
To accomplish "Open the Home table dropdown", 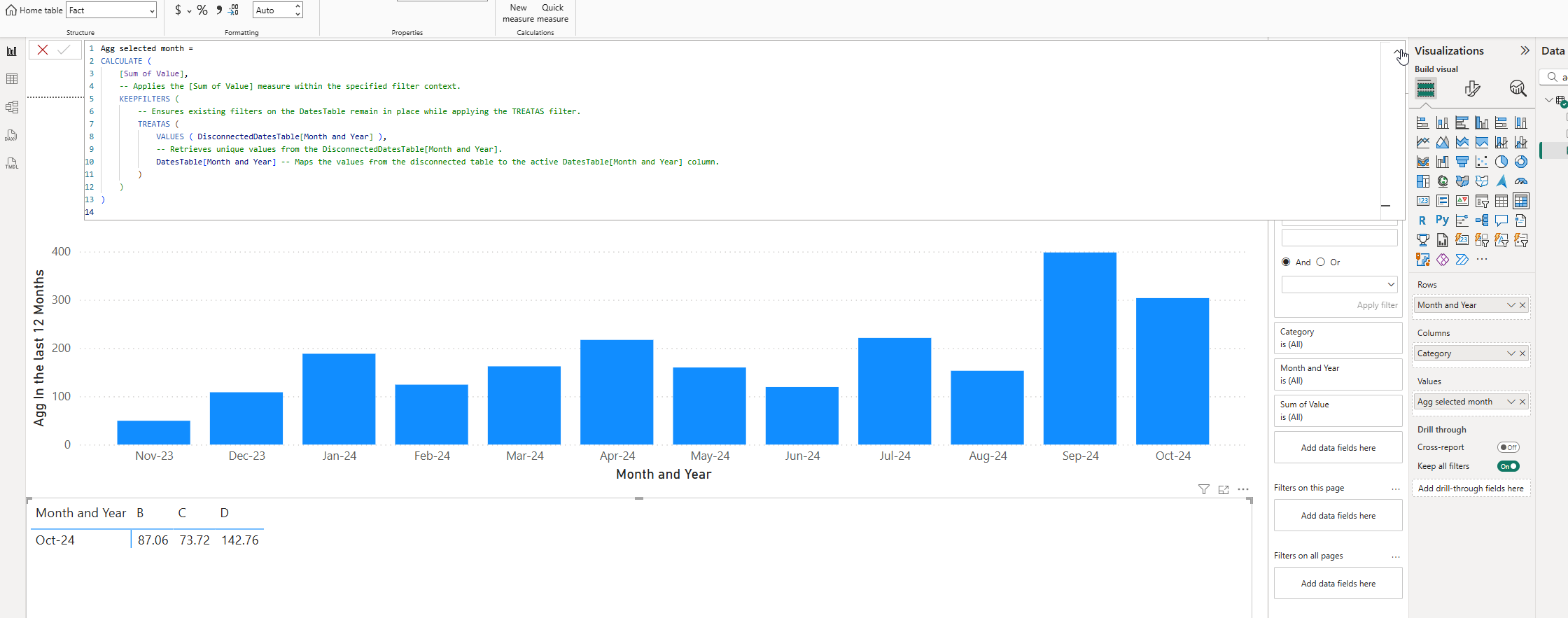I will click(x=111, y=10).
